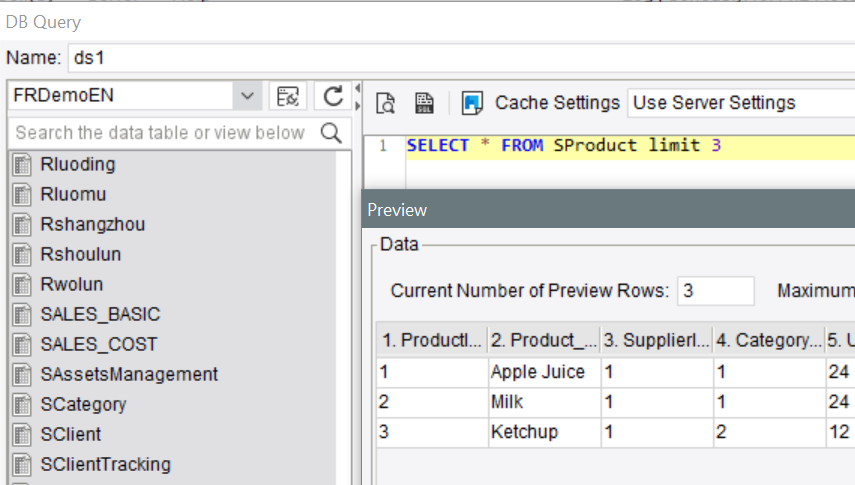Click inside the SQL query editor line
Viewport: 855px width, 485px height.
(630, 146)
